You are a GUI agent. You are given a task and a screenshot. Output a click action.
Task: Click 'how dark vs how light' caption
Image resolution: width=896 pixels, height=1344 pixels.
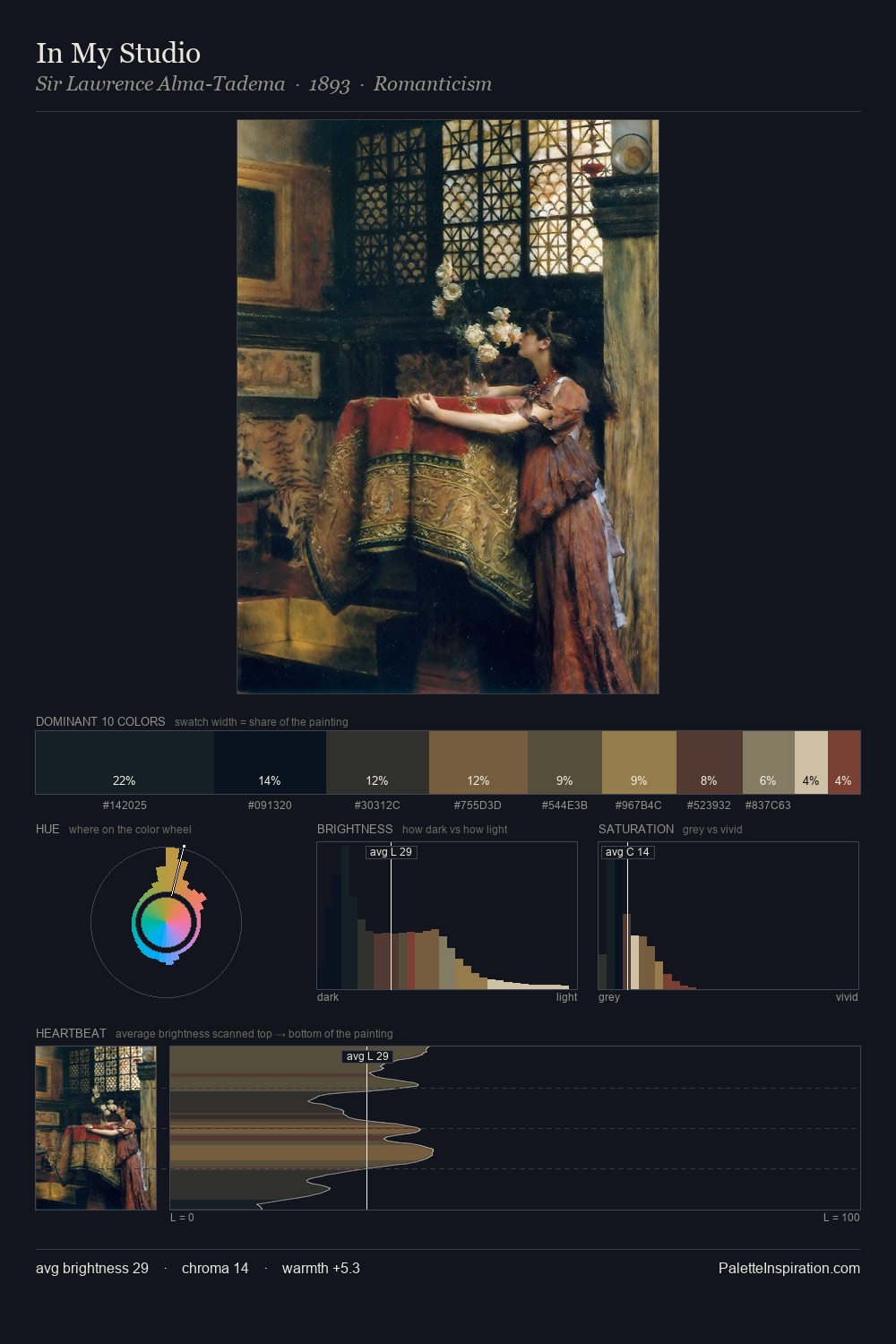[454, 830]
